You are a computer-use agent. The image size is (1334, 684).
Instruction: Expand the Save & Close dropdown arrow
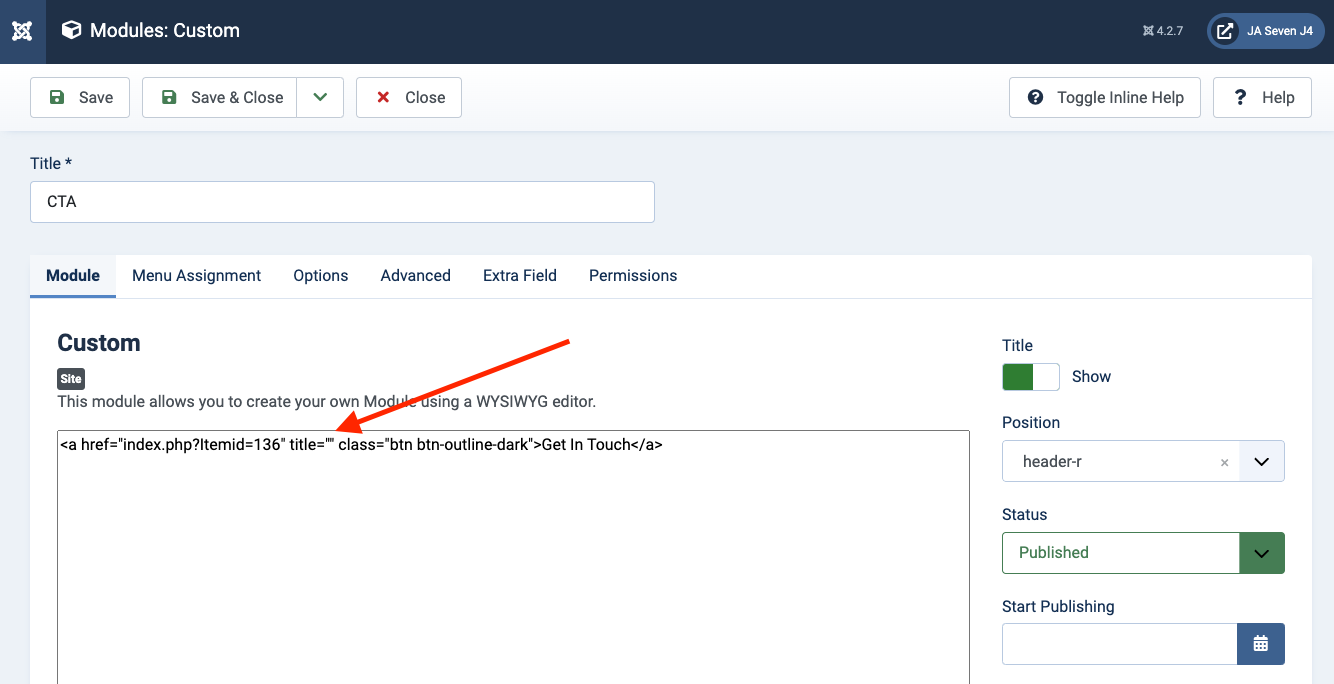click(320, 97)
